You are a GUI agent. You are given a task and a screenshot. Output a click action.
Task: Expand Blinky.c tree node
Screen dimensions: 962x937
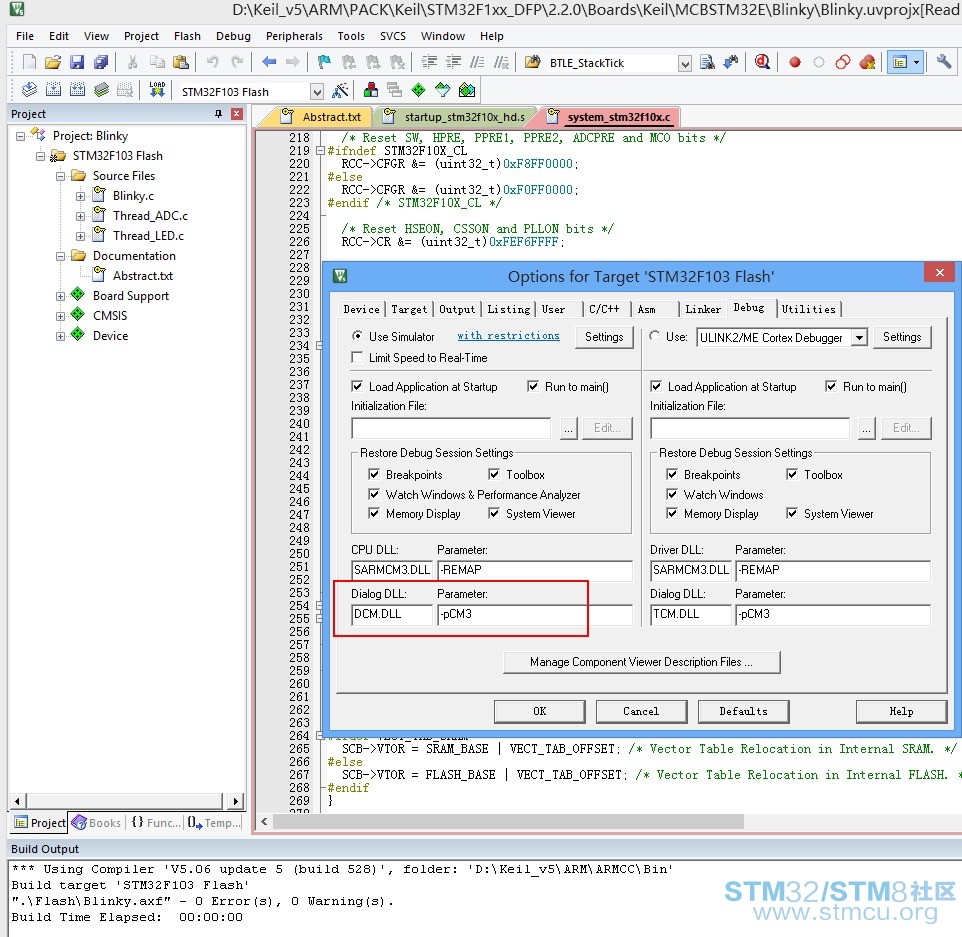point(80,196)
